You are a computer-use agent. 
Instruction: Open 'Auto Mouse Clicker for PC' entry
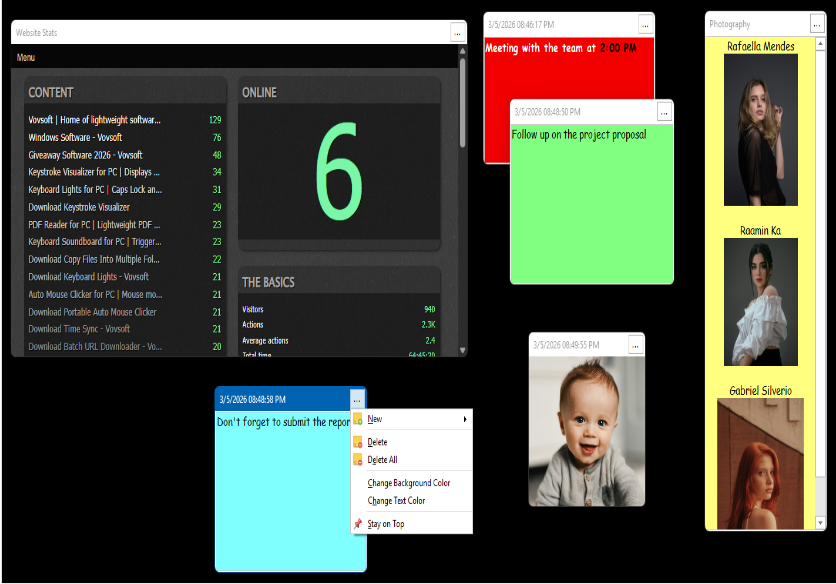click(x=95, y=294)
